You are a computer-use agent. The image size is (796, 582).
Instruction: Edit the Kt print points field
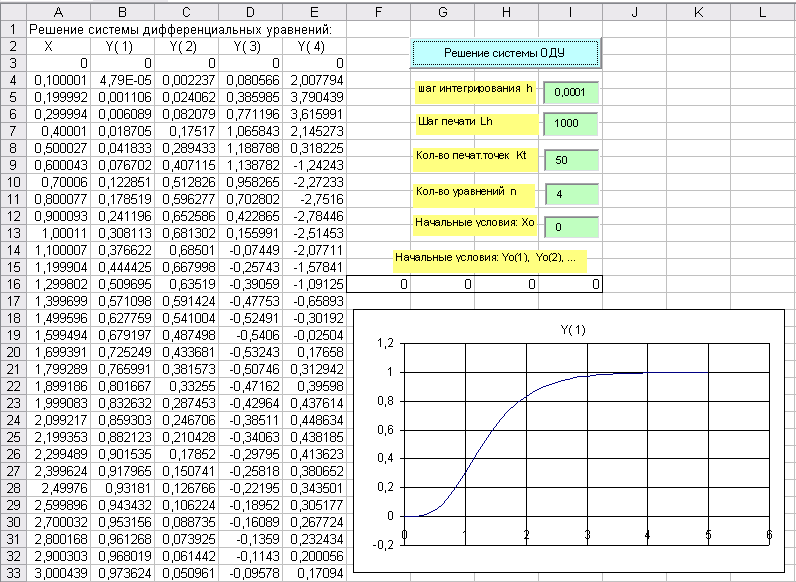pos(571,160)
